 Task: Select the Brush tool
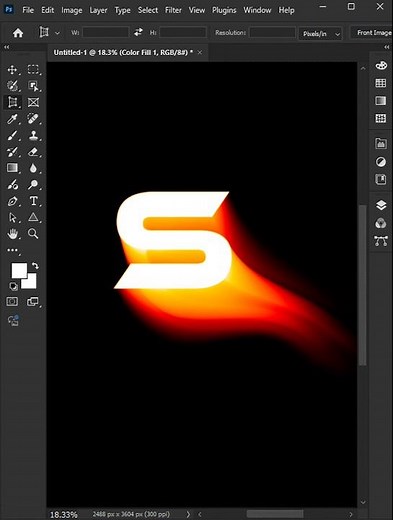click(x=12, y=135)
